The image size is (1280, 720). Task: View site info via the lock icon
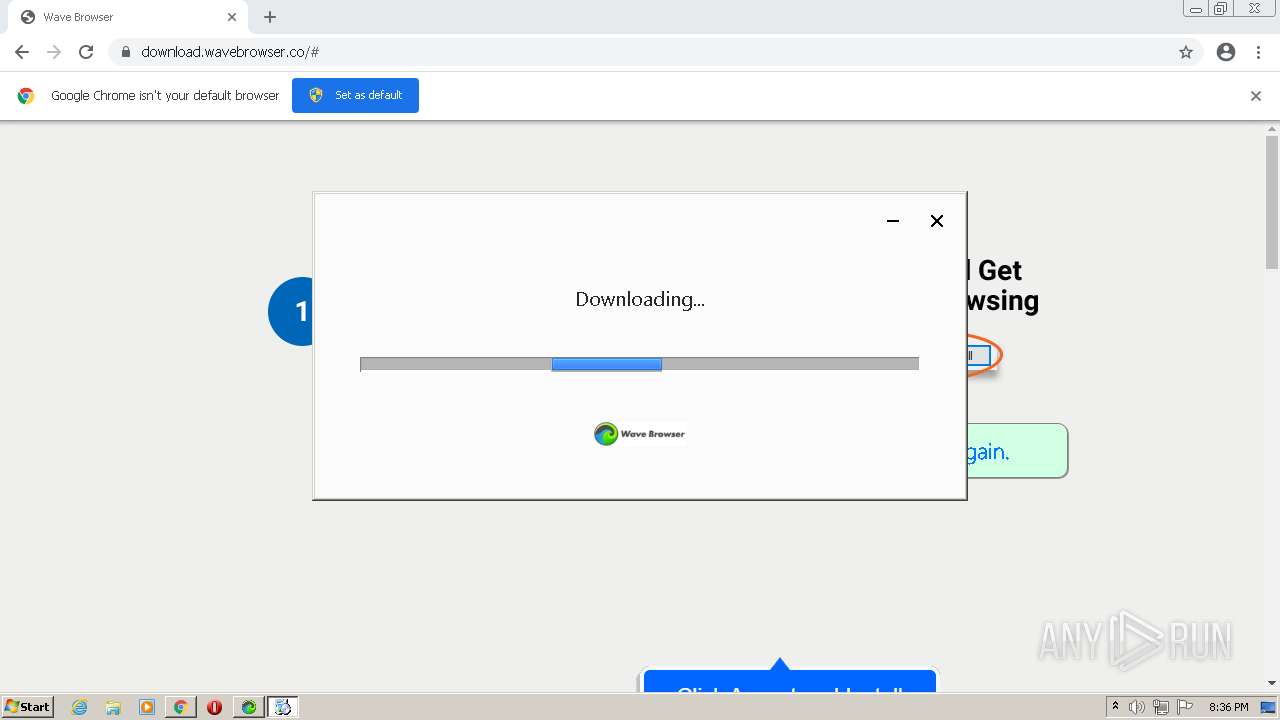coord(125,52)
